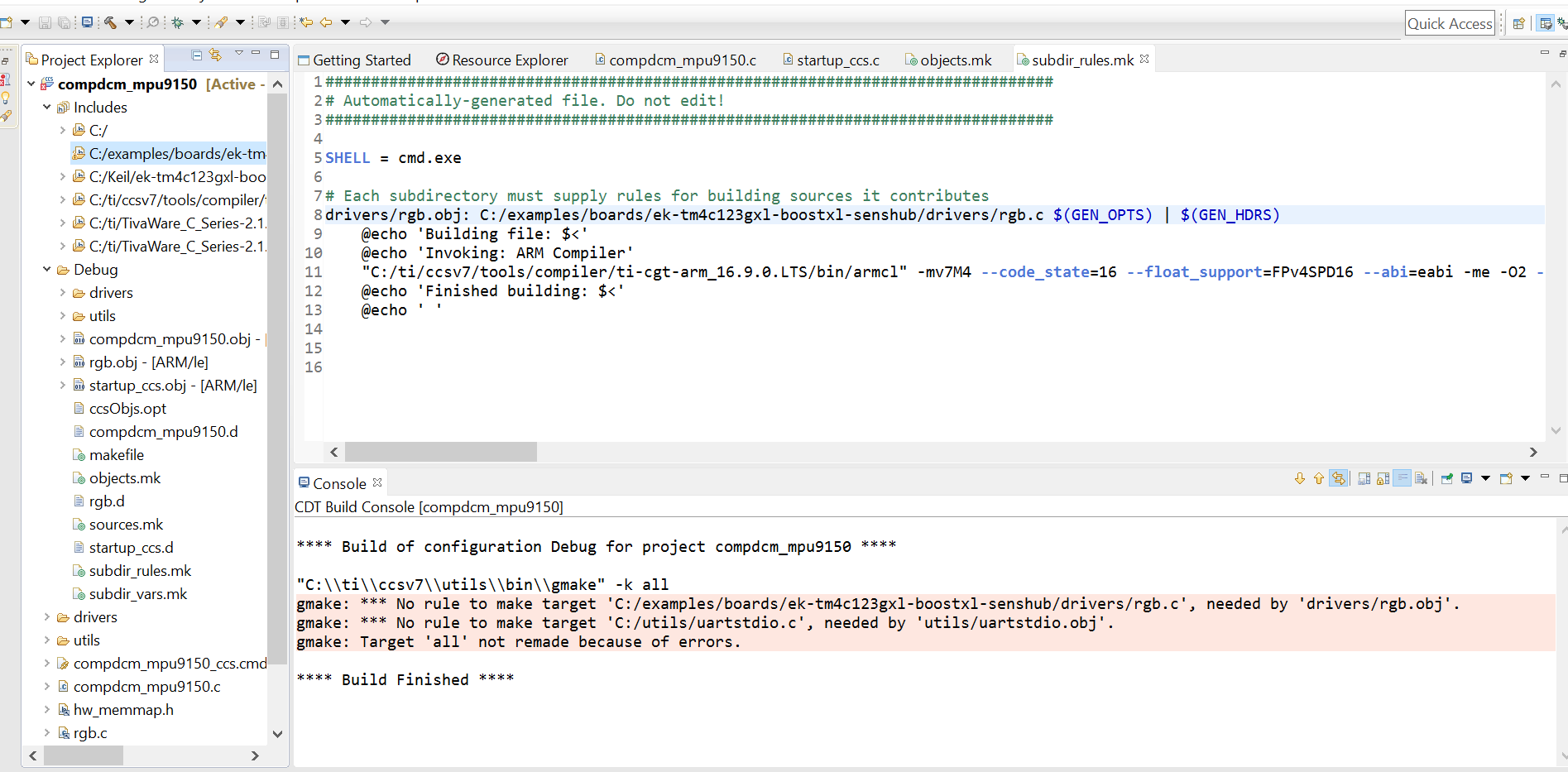
Task: Click Show Next Error down arrow in console
Action: (1300, 478)
